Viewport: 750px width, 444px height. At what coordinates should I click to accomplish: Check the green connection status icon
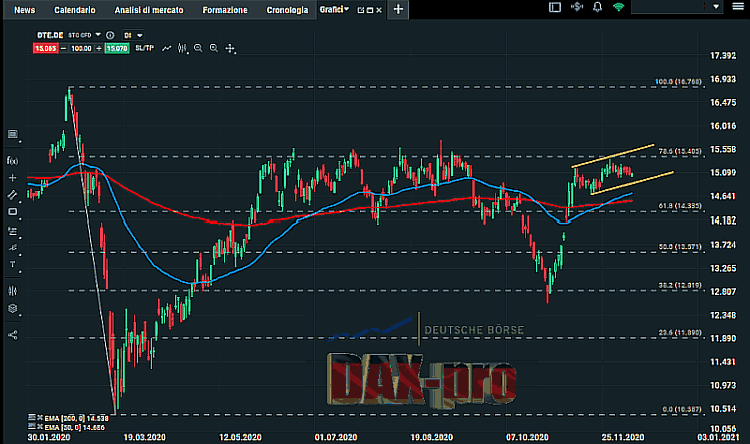click(x=618, y=7)
